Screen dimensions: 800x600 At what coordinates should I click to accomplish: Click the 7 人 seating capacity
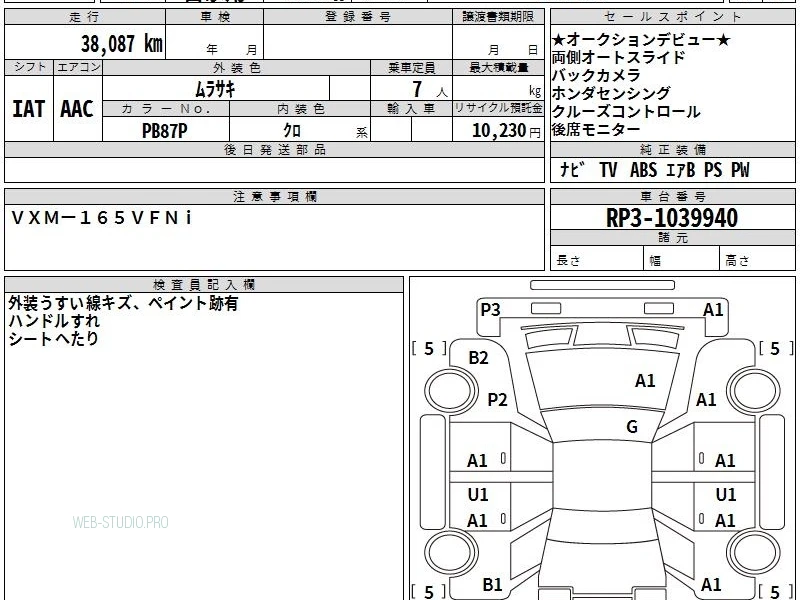pyautogui.click(x=429, y=90)
